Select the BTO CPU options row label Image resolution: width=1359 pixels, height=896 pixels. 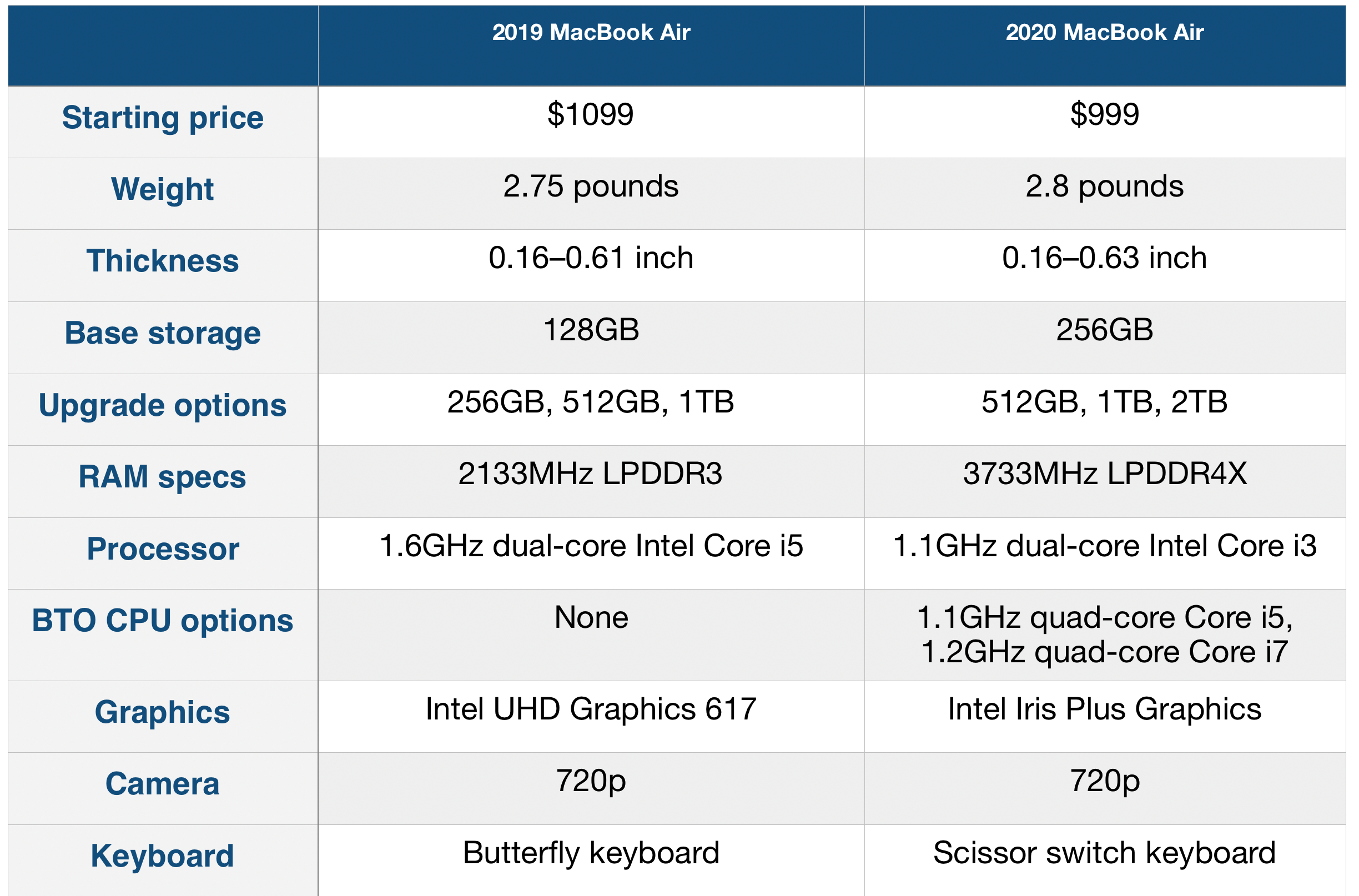pyautogui.click(x=163, y=621)
